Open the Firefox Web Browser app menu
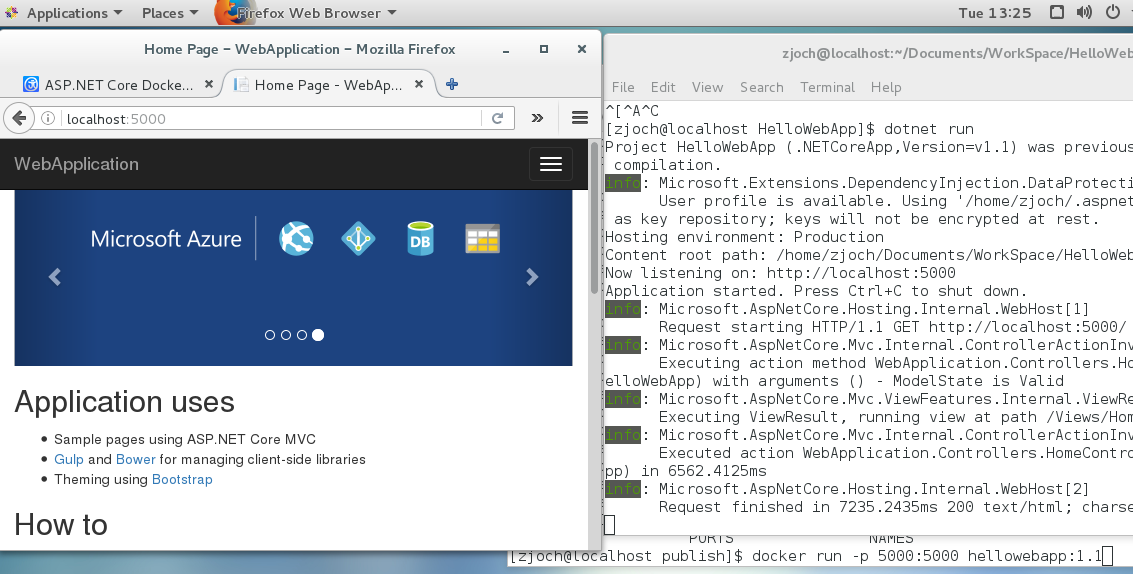This screenshot has height=574, width=1134. coord(317,13)
